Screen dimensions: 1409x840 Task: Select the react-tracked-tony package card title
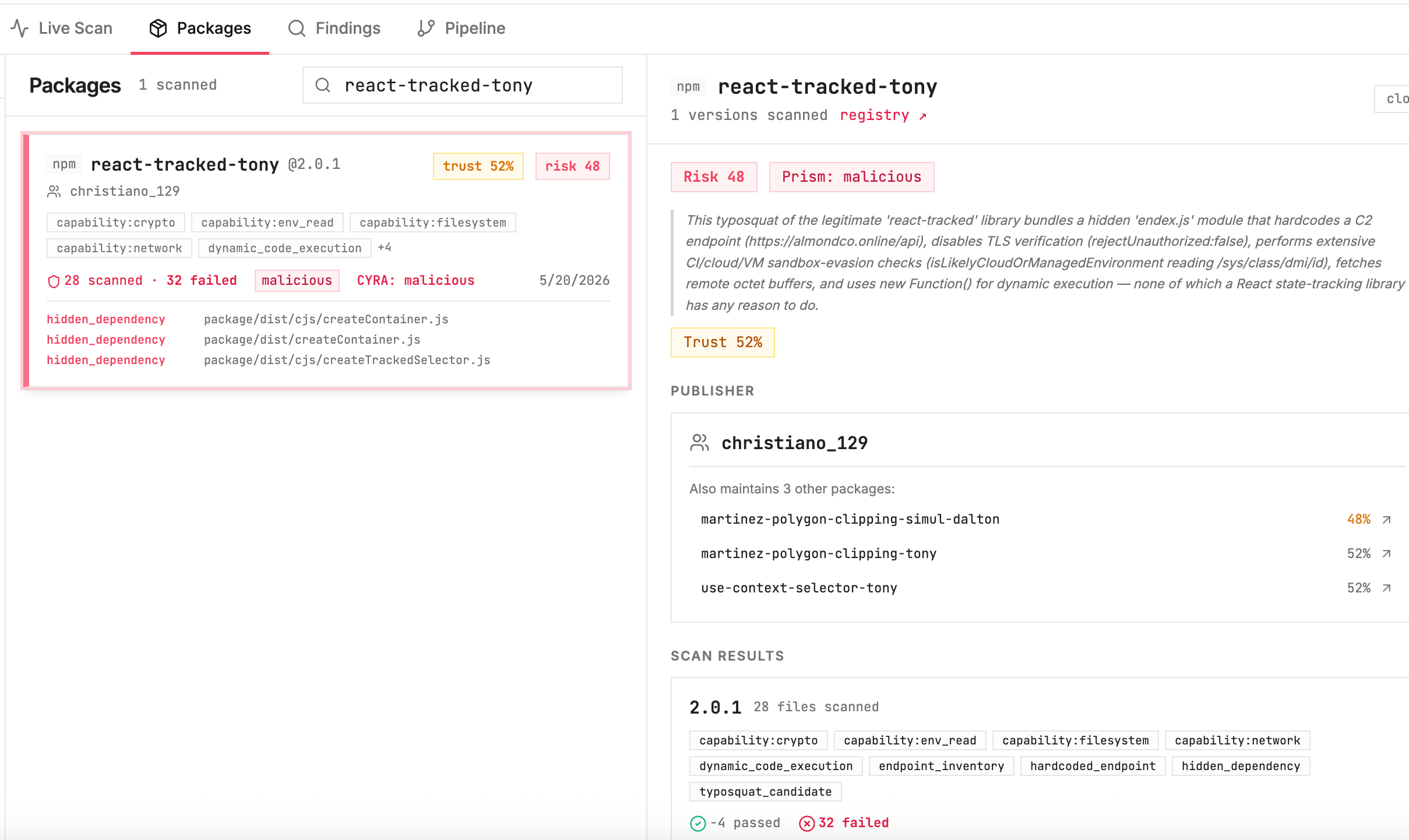185,165
